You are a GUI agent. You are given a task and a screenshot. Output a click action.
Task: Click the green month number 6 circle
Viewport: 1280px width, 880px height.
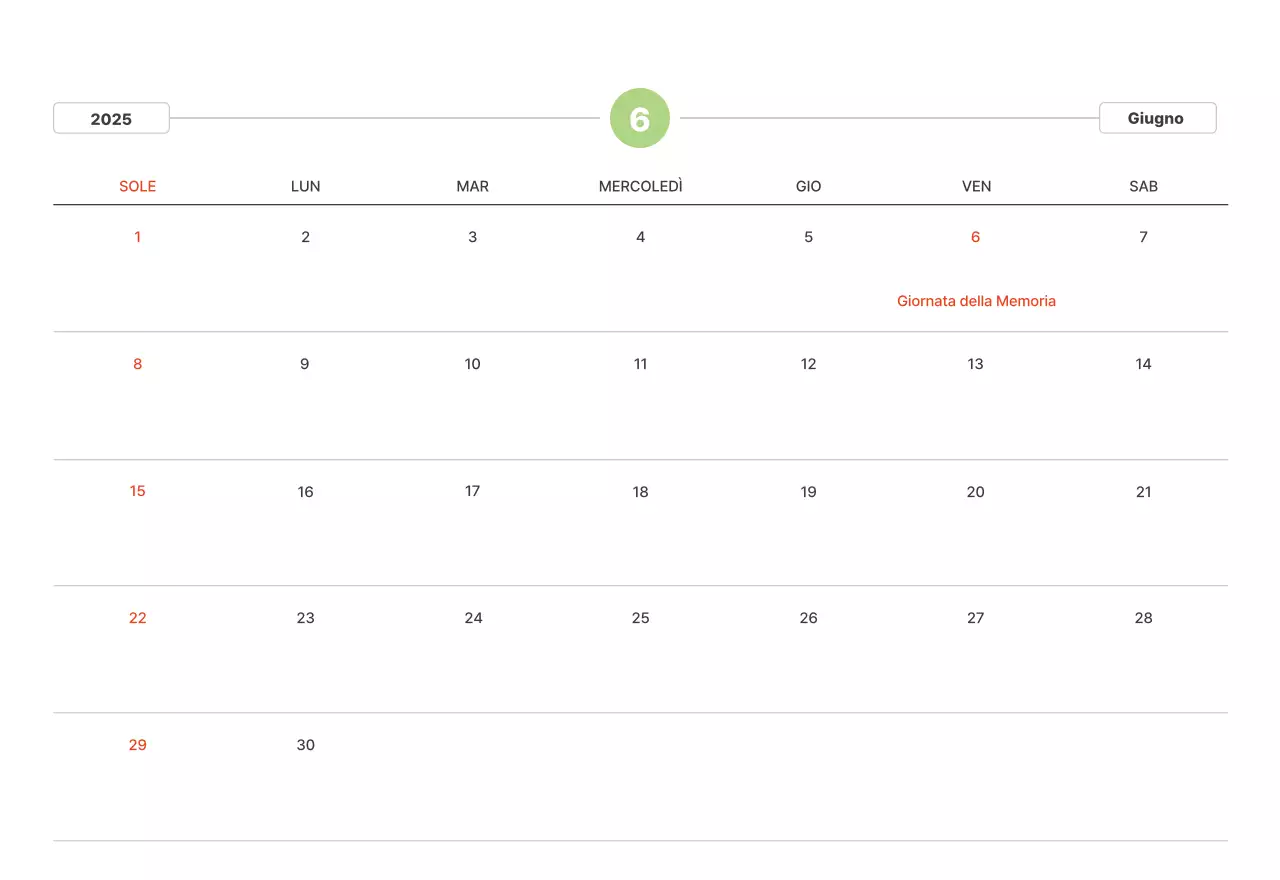click(640, 119)
